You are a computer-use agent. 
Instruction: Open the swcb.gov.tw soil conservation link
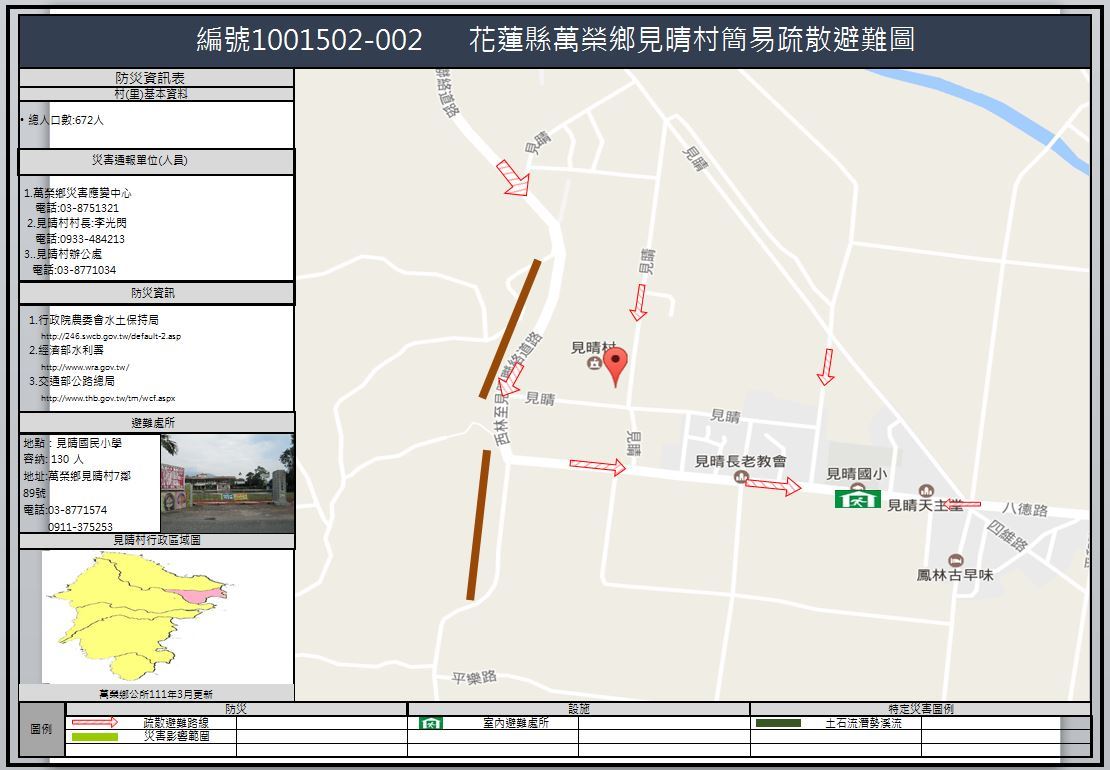(x=111, y=337)
